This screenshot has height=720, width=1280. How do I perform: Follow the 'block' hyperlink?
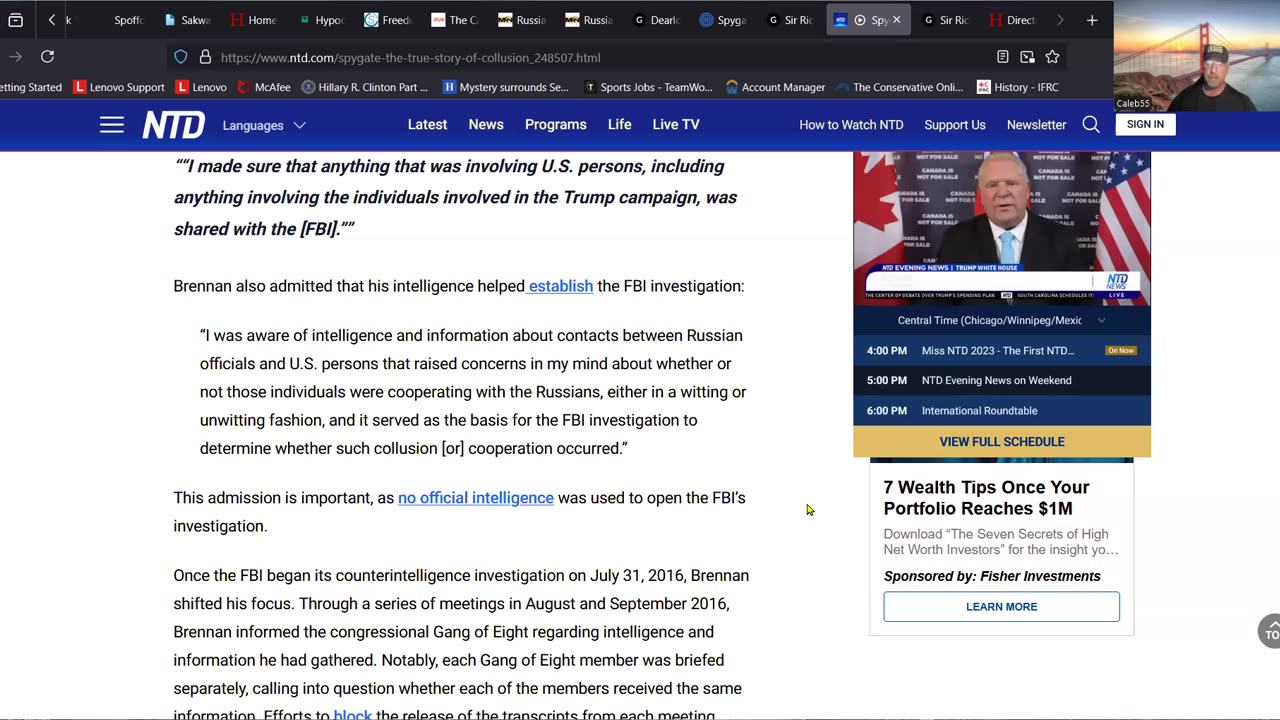[x=352, y=714]
